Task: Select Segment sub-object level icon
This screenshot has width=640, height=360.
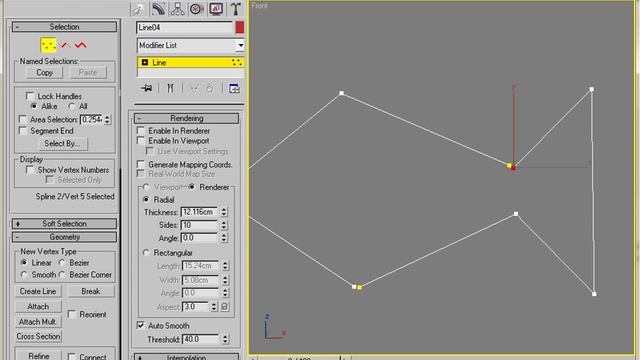Action: pos(64,45)
